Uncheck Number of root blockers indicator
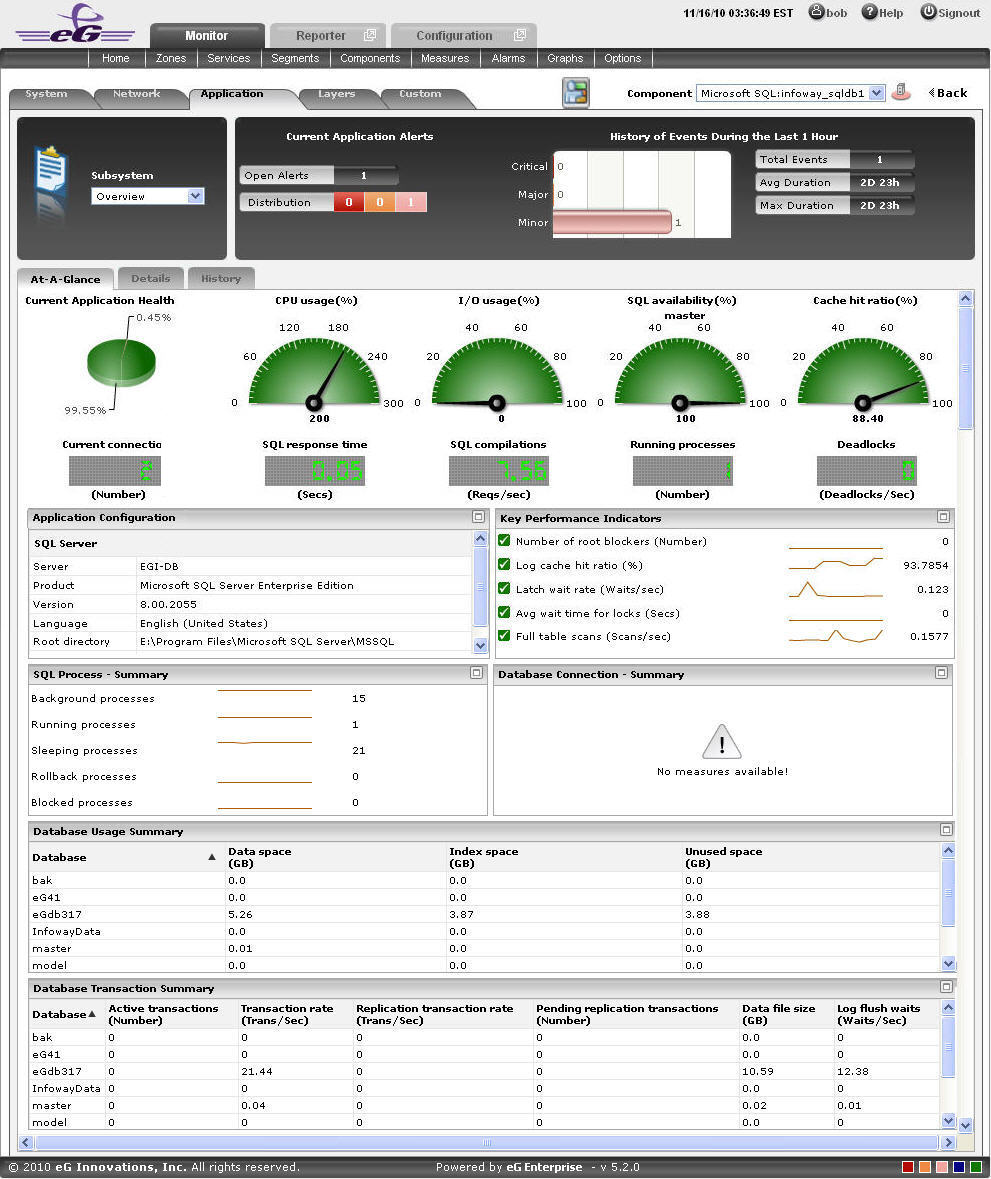The height and width of the screenshot is (1179, 991). [504, 541]
